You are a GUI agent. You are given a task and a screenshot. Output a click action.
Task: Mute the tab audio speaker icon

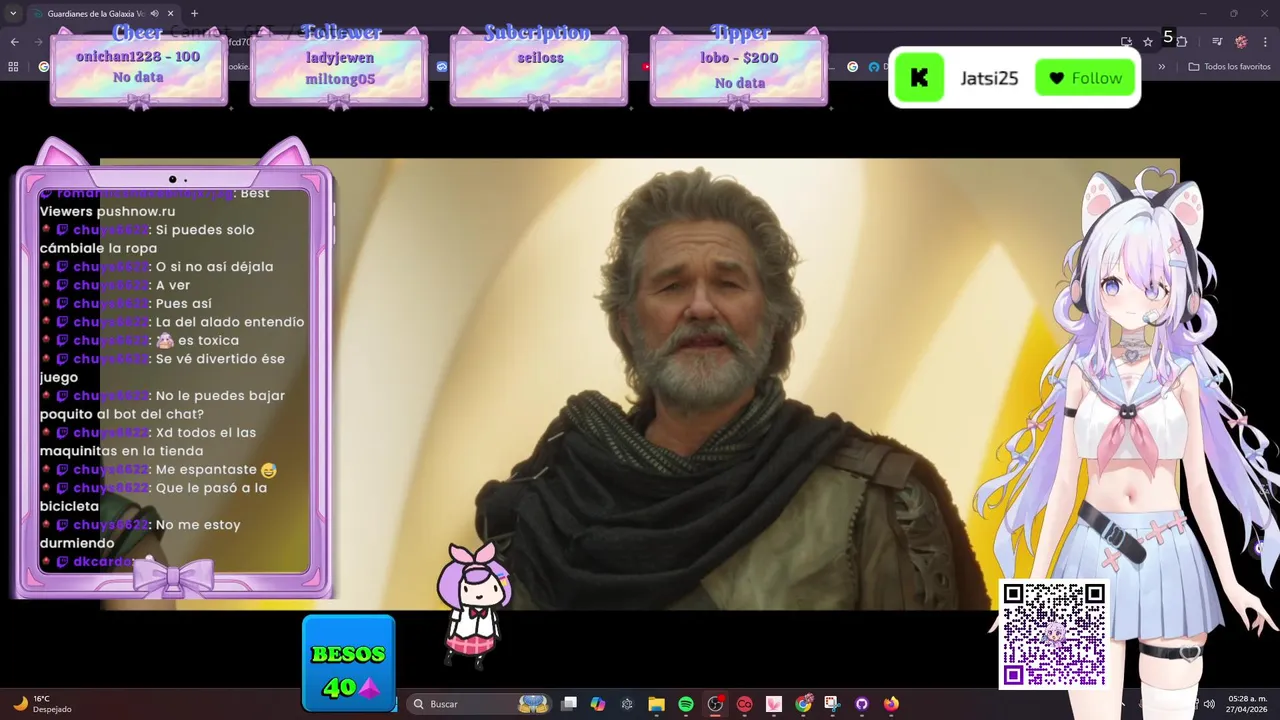(x=154, y=14)
